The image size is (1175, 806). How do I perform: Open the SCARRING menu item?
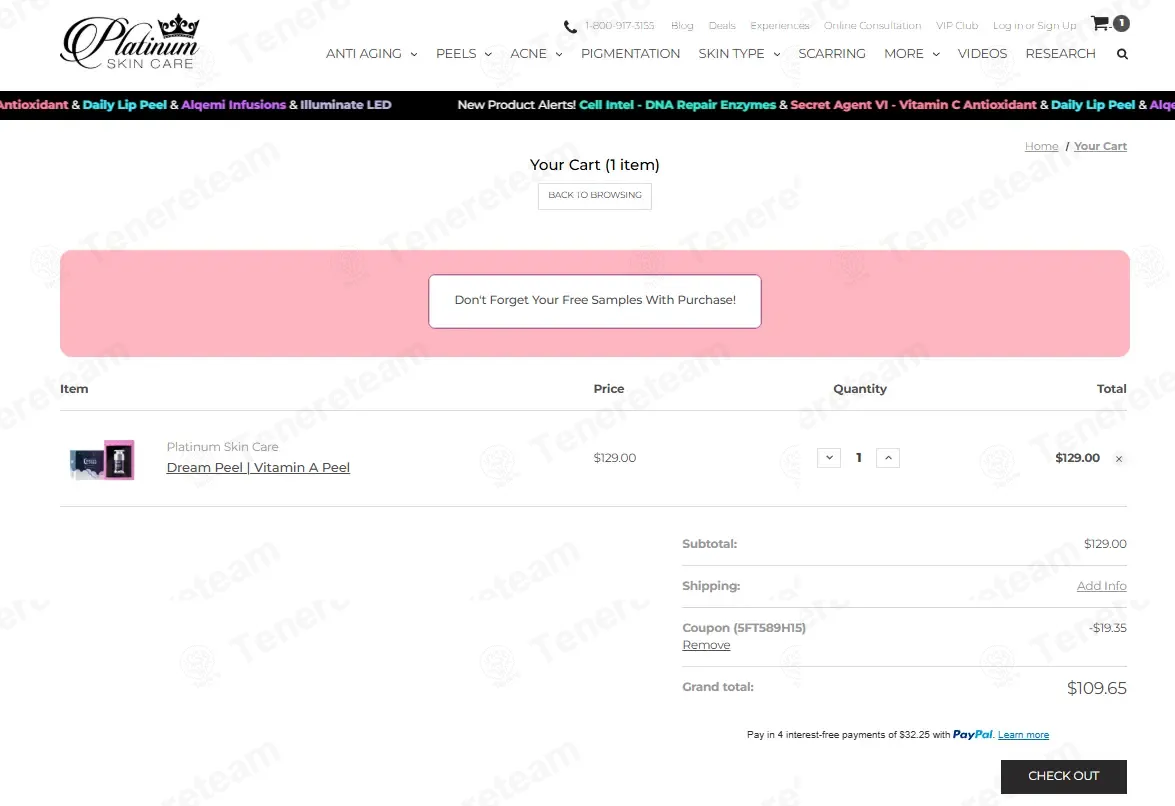832,54
